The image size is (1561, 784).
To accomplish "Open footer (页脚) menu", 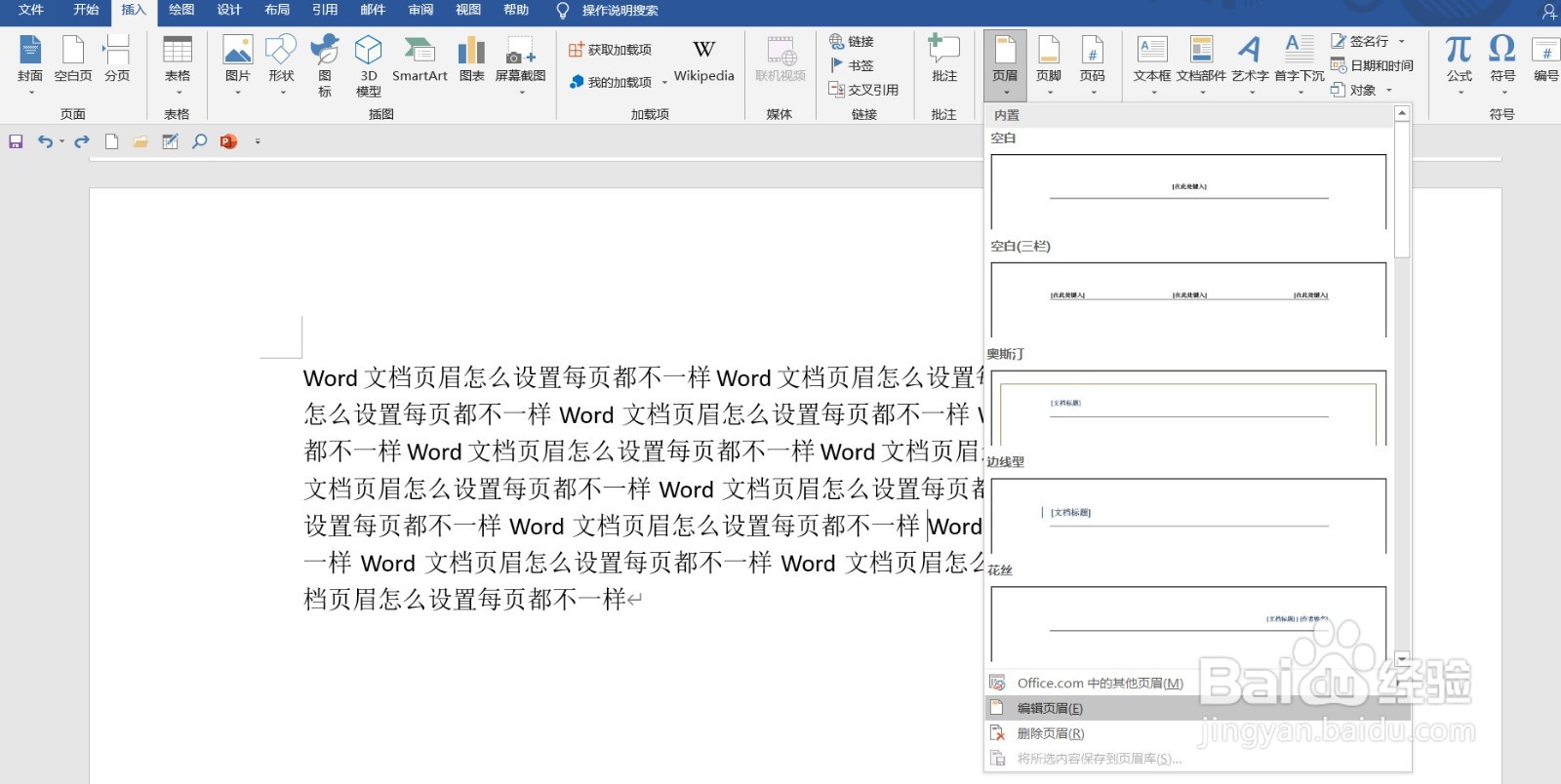I will tap(1049, 63).
